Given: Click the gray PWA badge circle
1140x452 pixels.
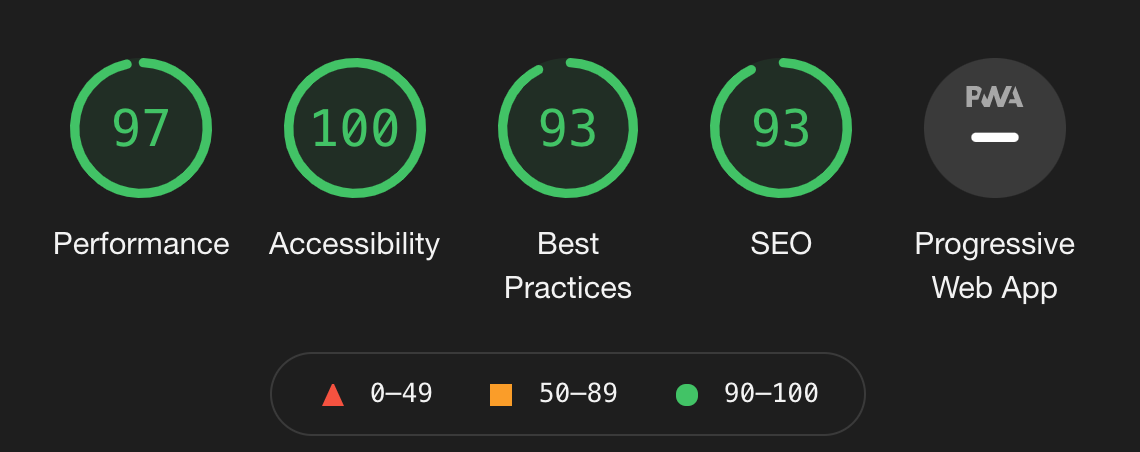Looking at the screenshot, I should (995, 128).
